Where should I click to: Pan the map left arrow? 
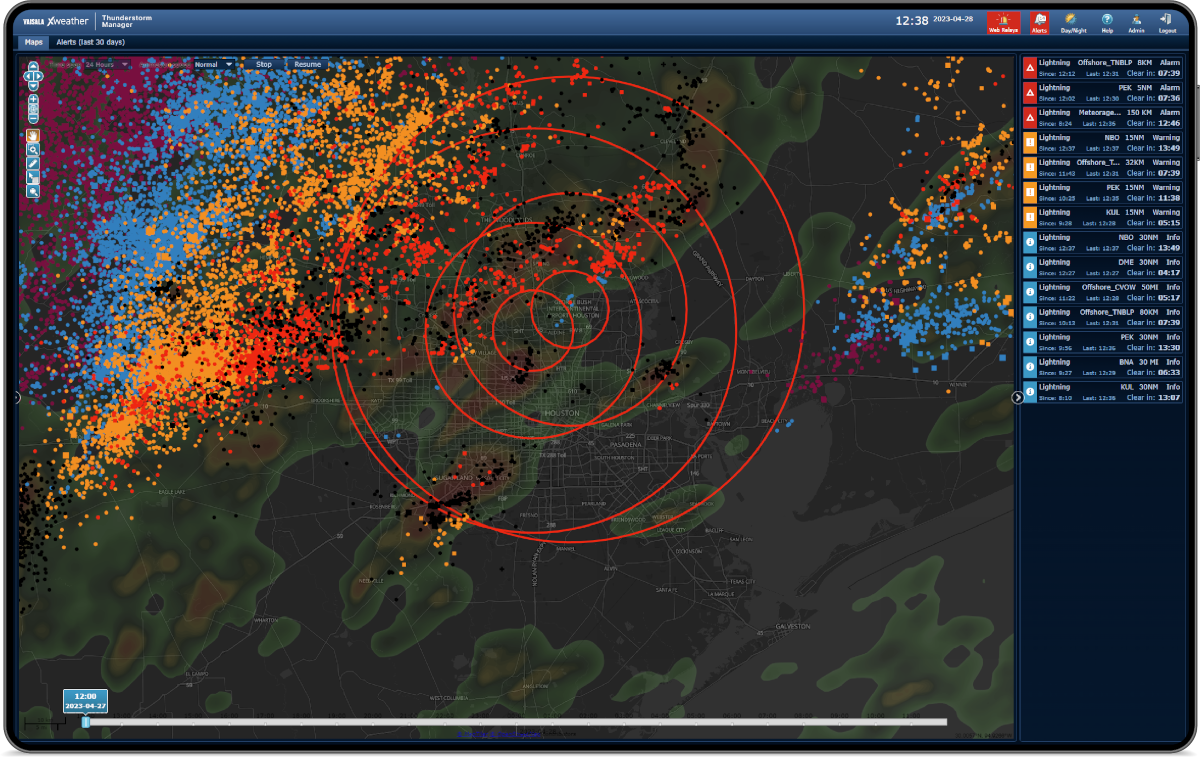[28, 76]
